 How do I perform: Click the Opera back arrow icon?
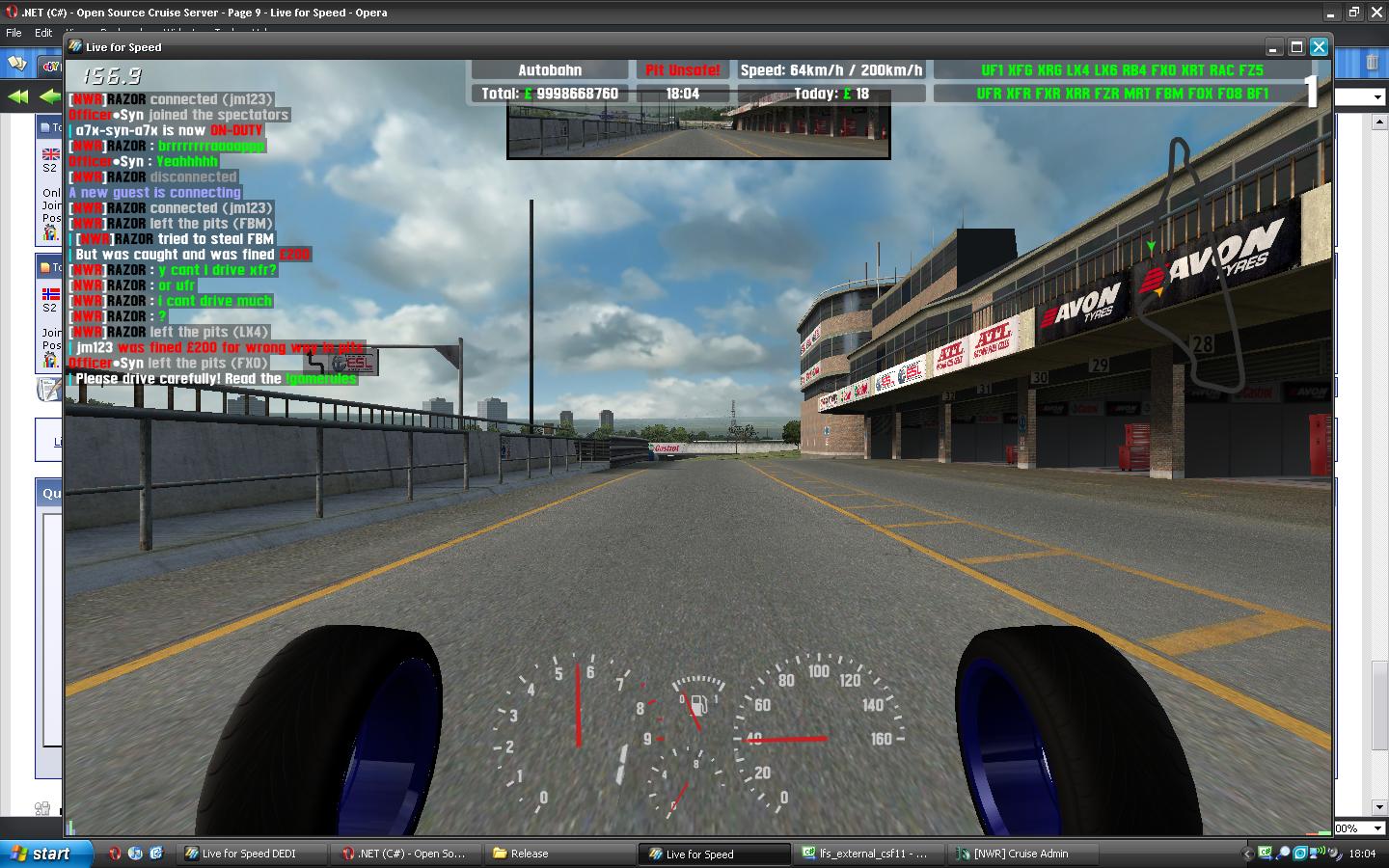click(50, 96)
